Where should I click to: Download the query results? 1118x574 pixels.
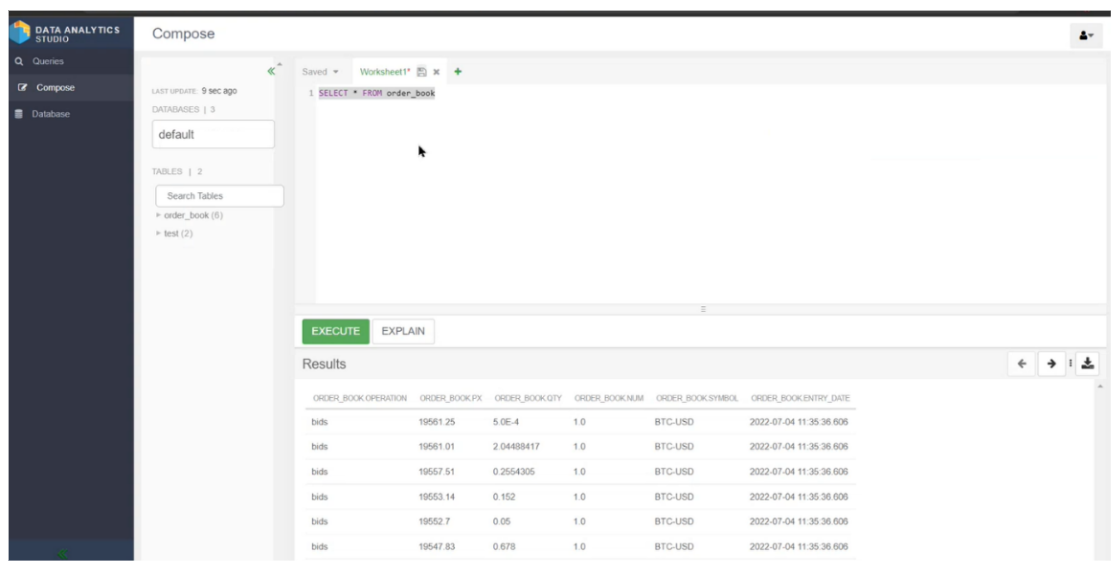(1087, 364)
